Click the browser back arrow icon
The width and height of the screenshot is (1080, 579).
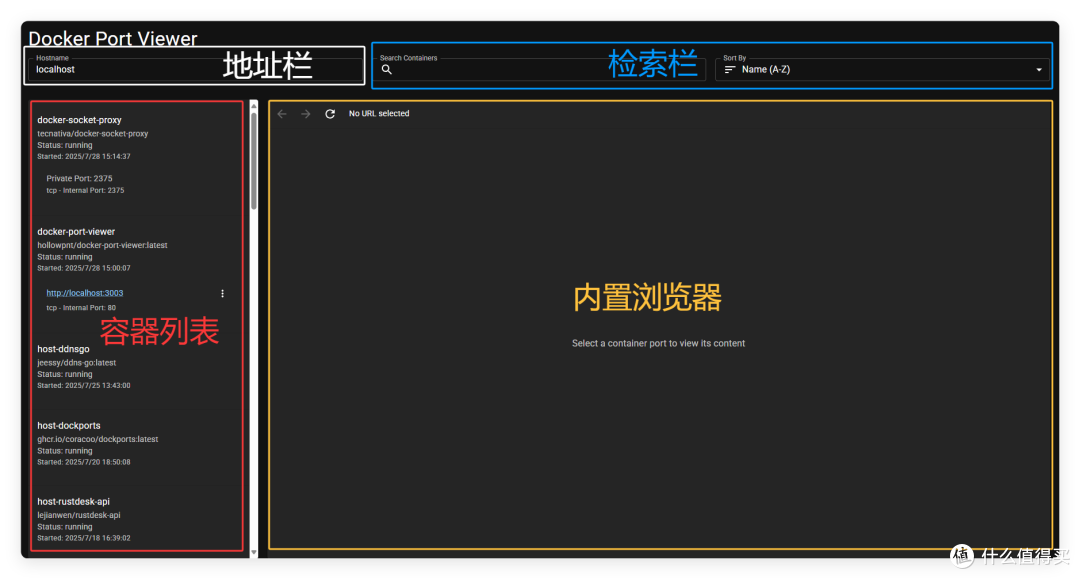click(x=281, y=113)
